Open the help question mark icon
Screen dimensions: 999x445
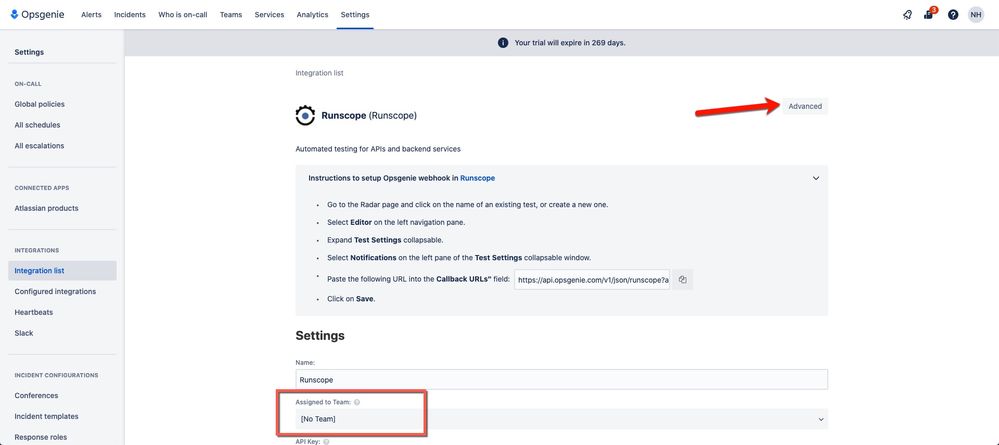(952, 15)
